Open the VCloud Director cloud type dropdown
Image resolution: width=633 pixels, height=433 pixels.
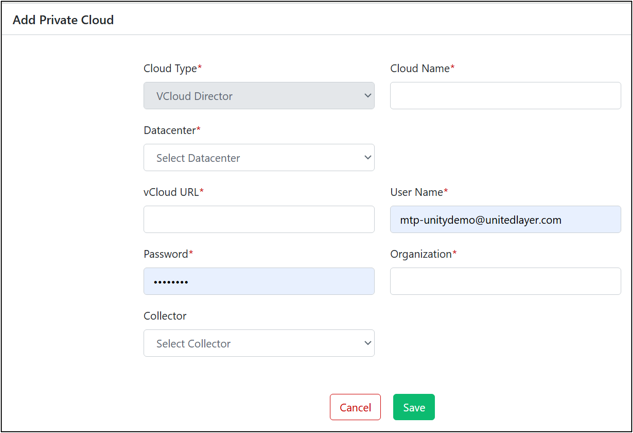coord(259,96)
